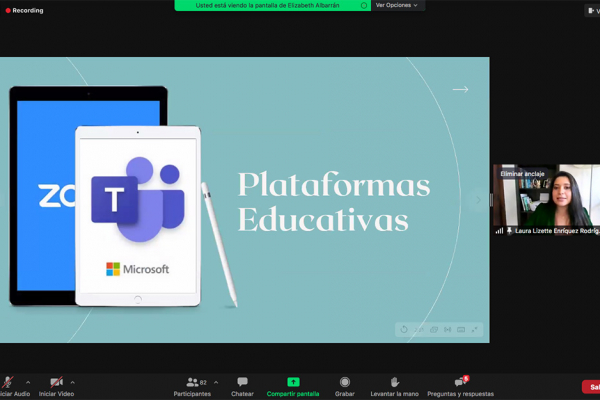Expand caret next to Participantes count

point(216,382)
